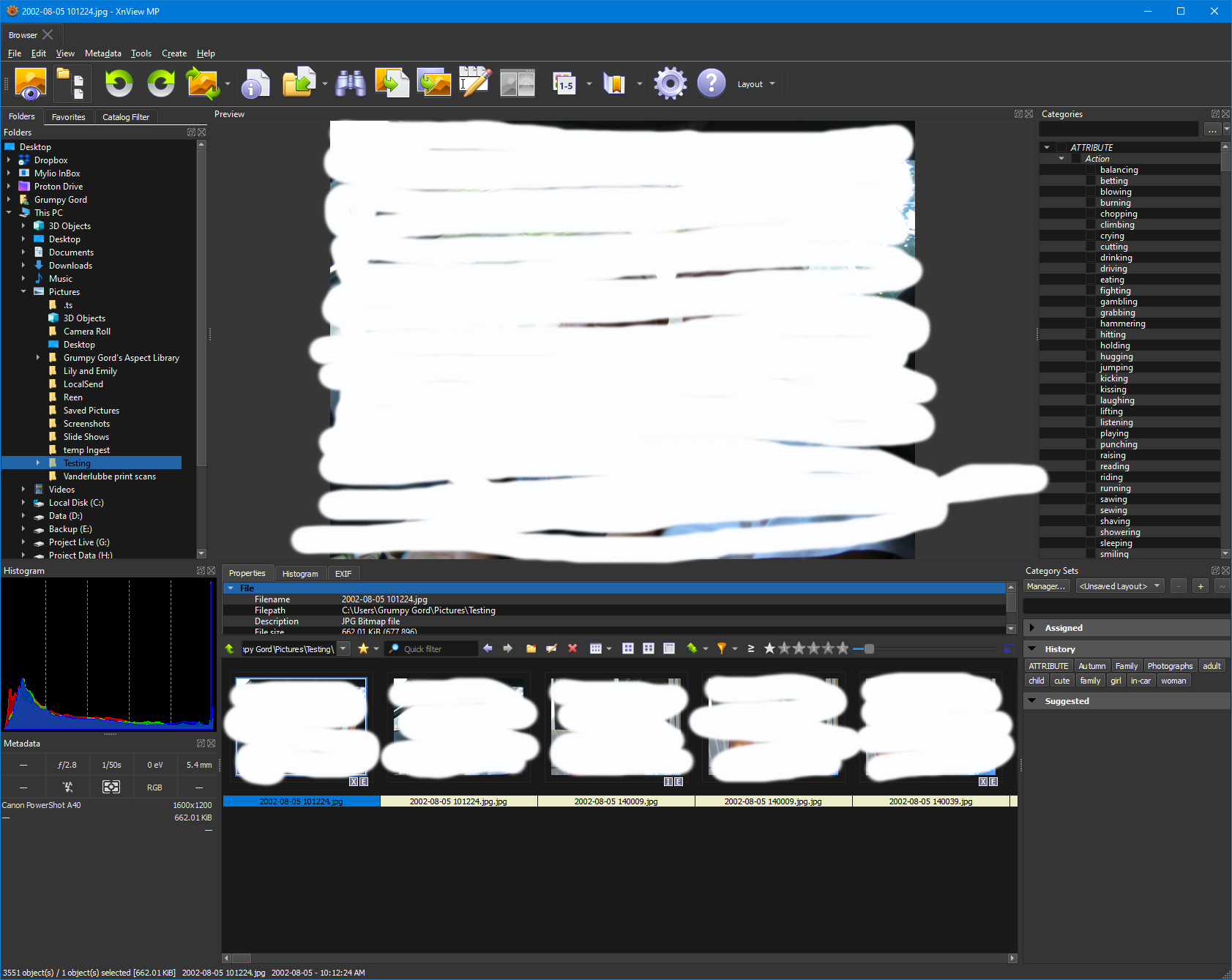
Task: Open Settings with the gear icon
Action: coord(670,83)
